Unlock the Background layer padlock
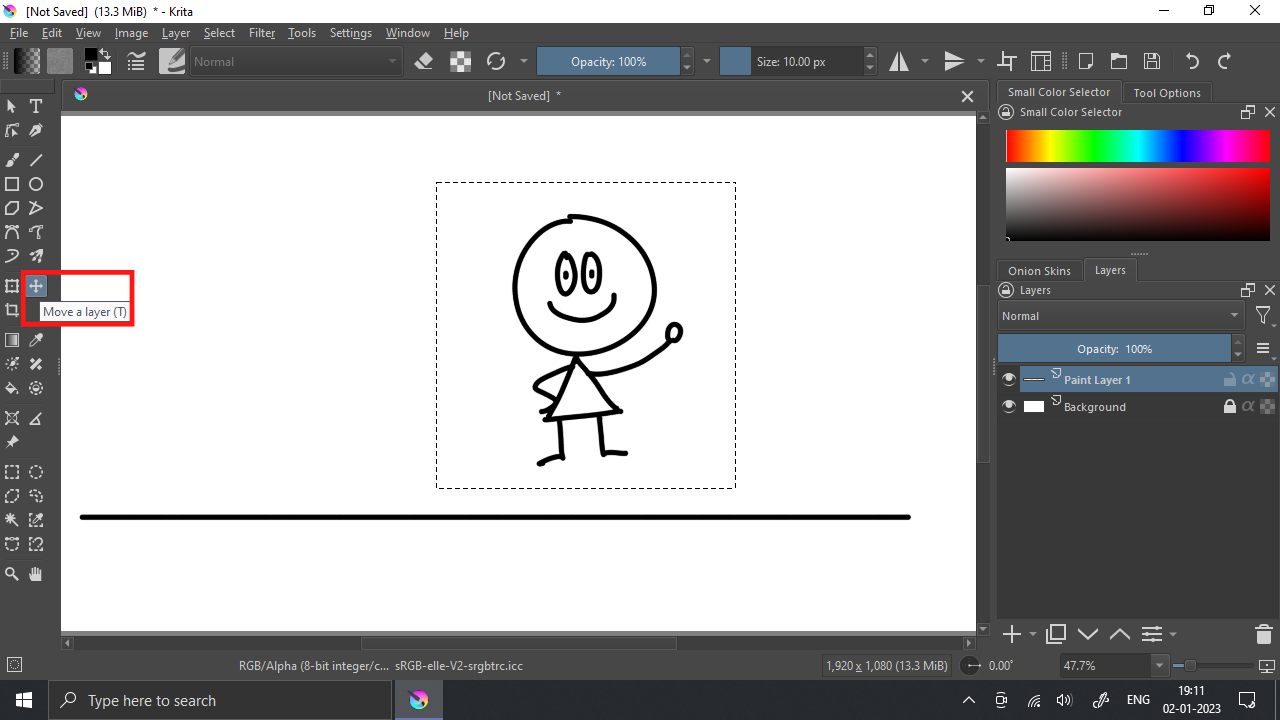 pyautogui.click(x=1230, y=407)
